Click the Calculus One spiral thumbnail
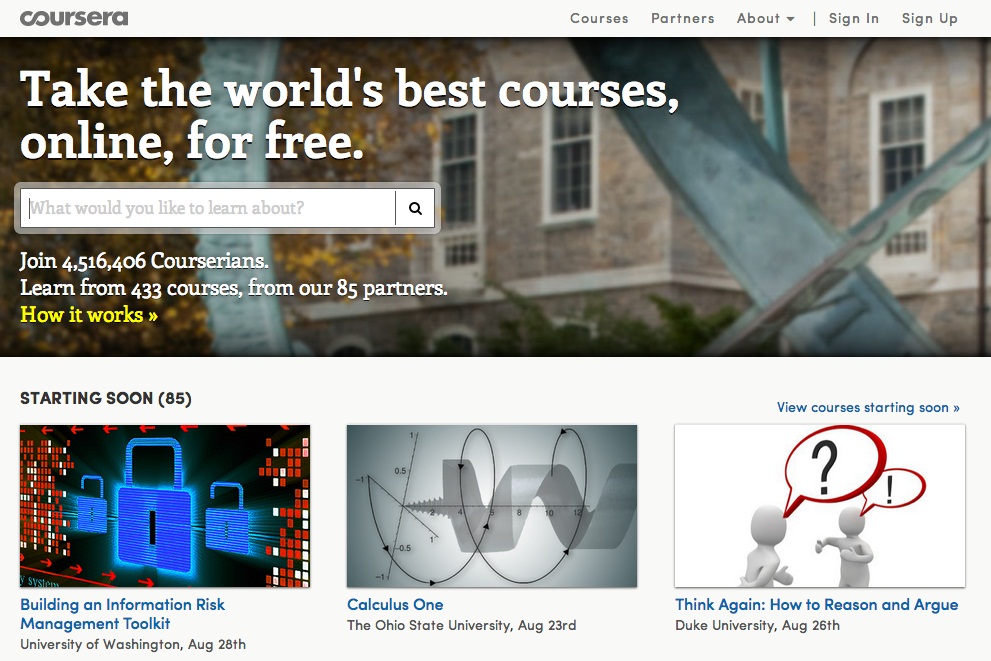 491,505
